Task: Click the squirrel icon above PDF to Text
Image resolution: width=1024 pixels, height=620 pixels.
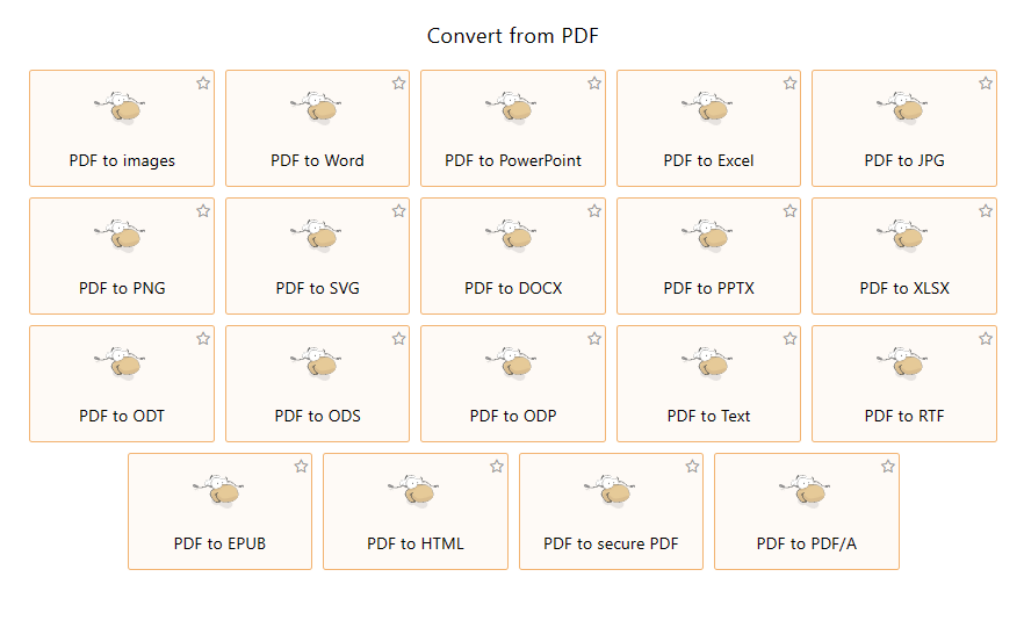Action: pyautogui.click(x=708, y=363)
